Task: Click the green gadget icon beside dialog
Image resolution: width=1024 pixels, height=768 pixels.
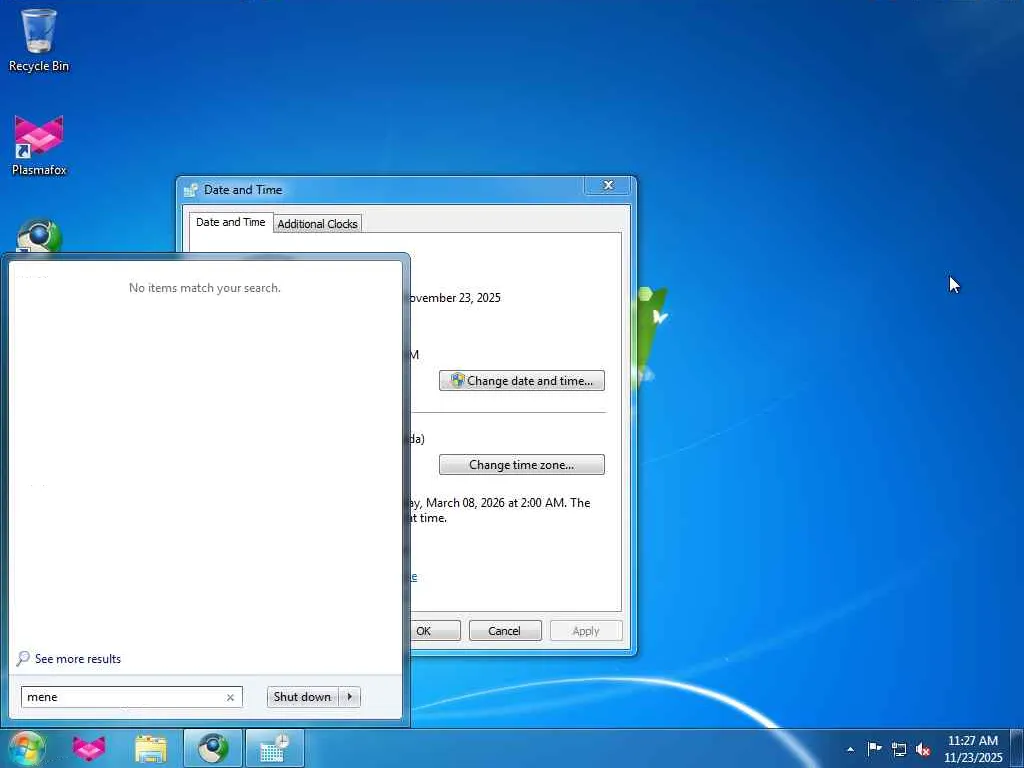Action: 652,336
